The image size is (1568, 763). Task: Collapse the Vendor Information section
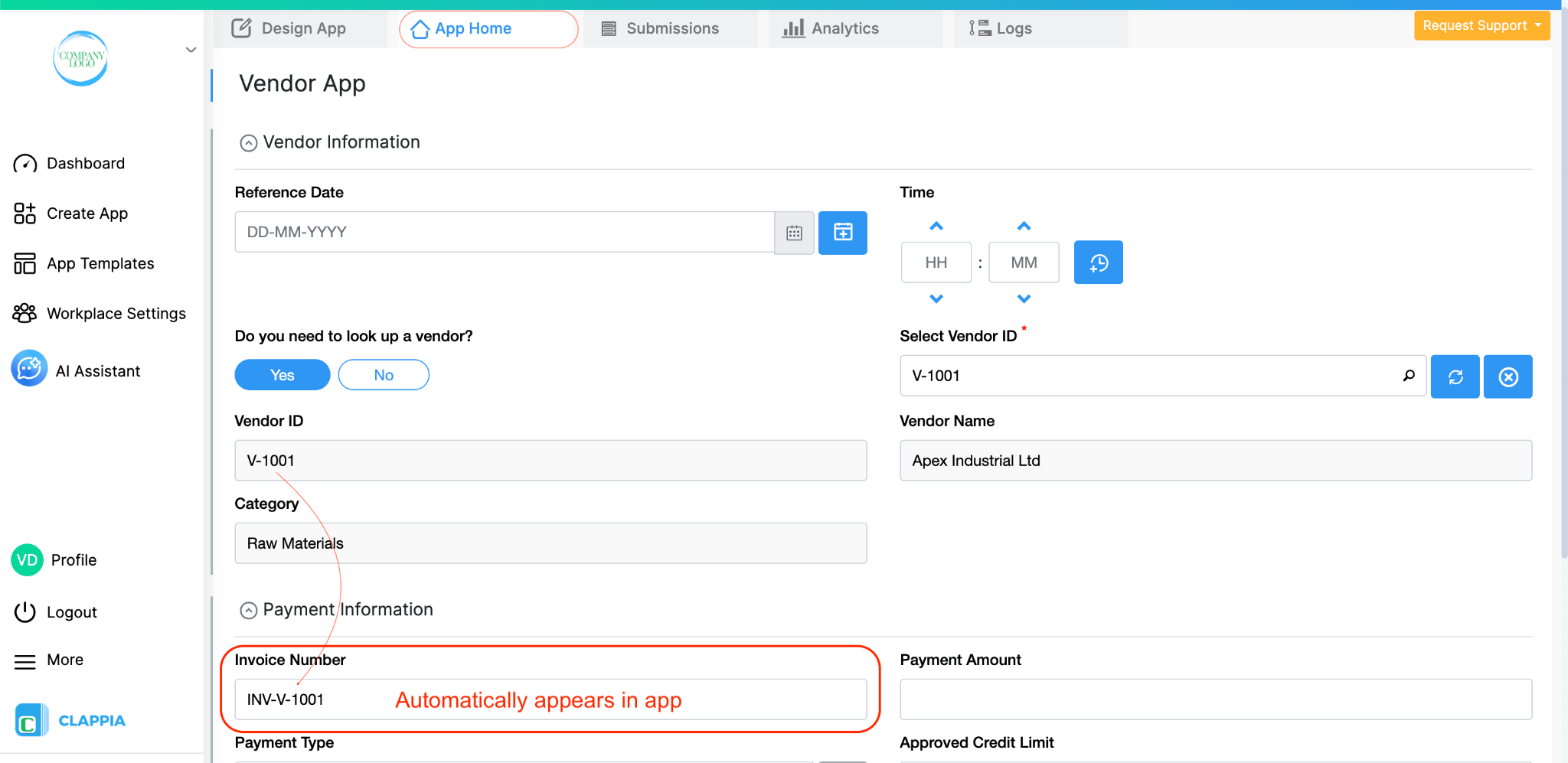[x=248, y=142]
